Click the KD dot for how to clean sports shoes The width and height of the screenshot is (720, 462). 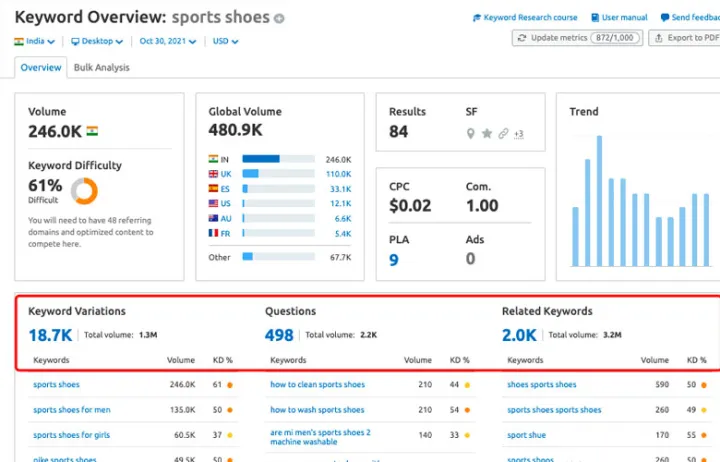click(467, 385)
